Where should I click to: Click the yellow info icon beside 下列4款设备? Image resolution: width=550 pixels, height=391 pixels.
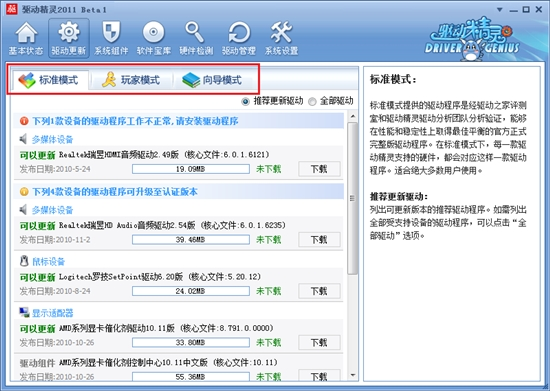pyautogui.click(x=24, y=192)
